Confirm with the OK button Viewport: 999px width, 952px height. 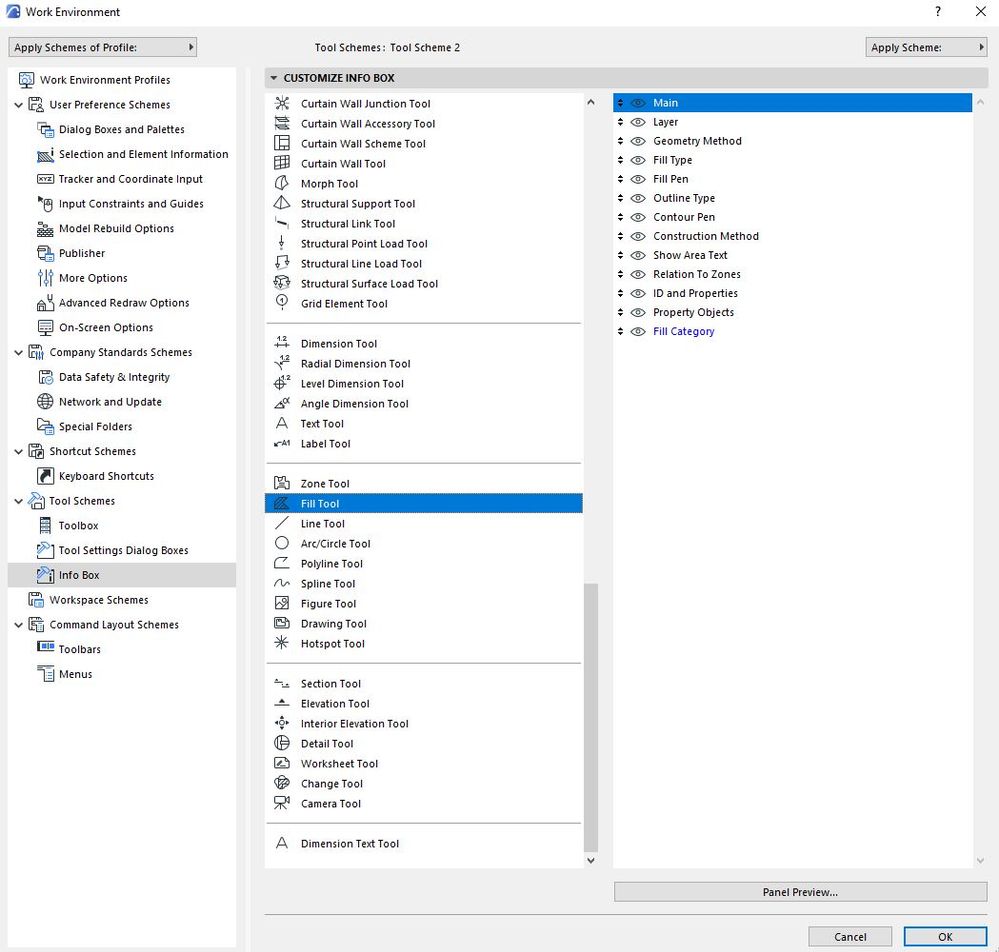pos(945,937)
